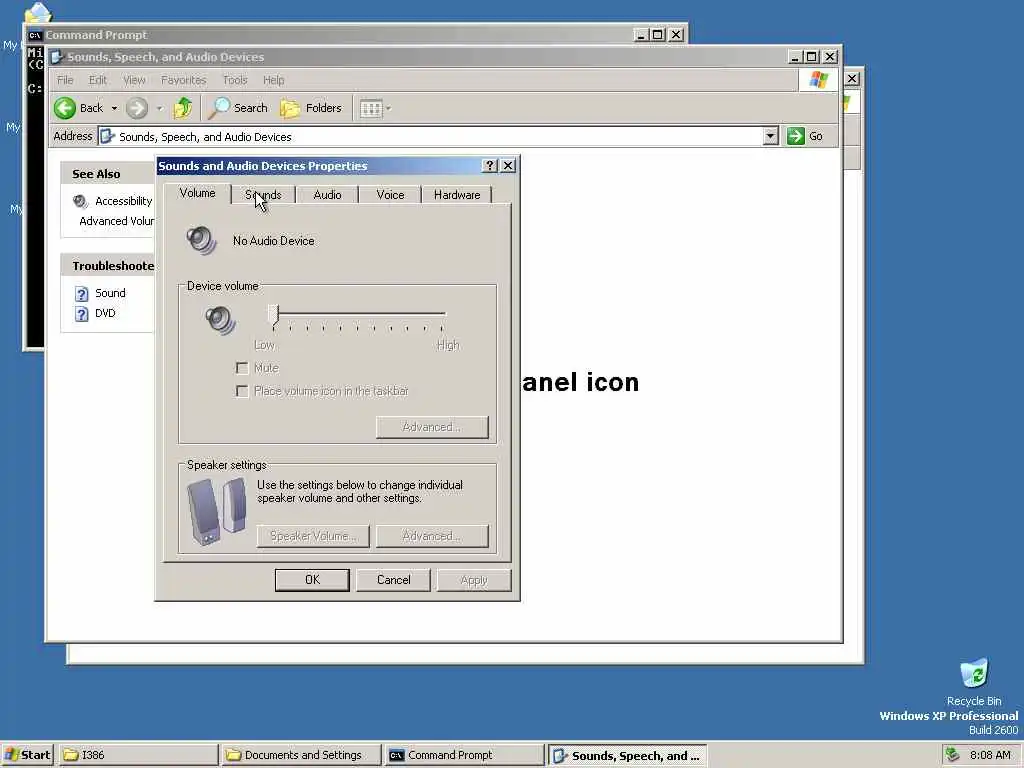
Task: Click the system tray network icon
Action: (x=953, y=755)
